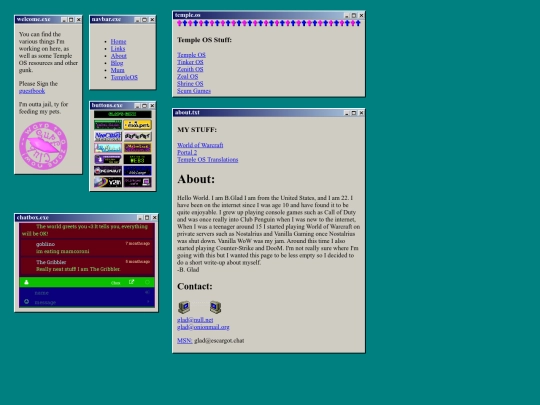Close the welcome.exe window
540x405 pixels.
tap(78, 20)
